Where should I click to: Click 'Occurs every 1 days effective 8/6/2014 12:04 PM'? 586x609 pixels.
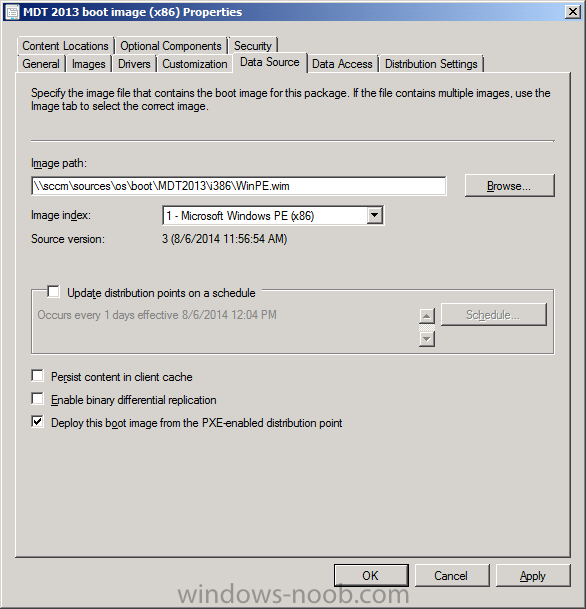[157, 315]
